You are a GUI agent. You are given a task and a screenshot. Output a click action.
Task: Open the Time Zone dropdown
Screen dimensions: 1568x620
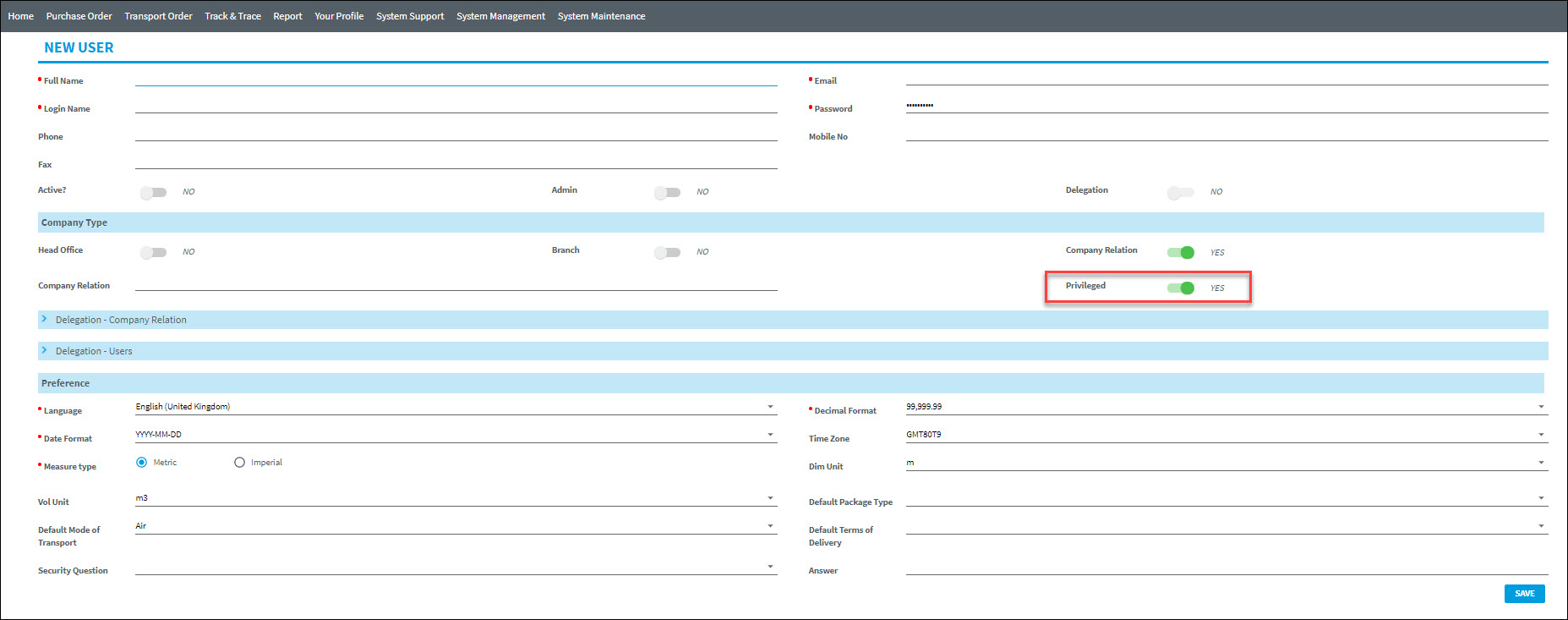click(x=1227, y=435)
